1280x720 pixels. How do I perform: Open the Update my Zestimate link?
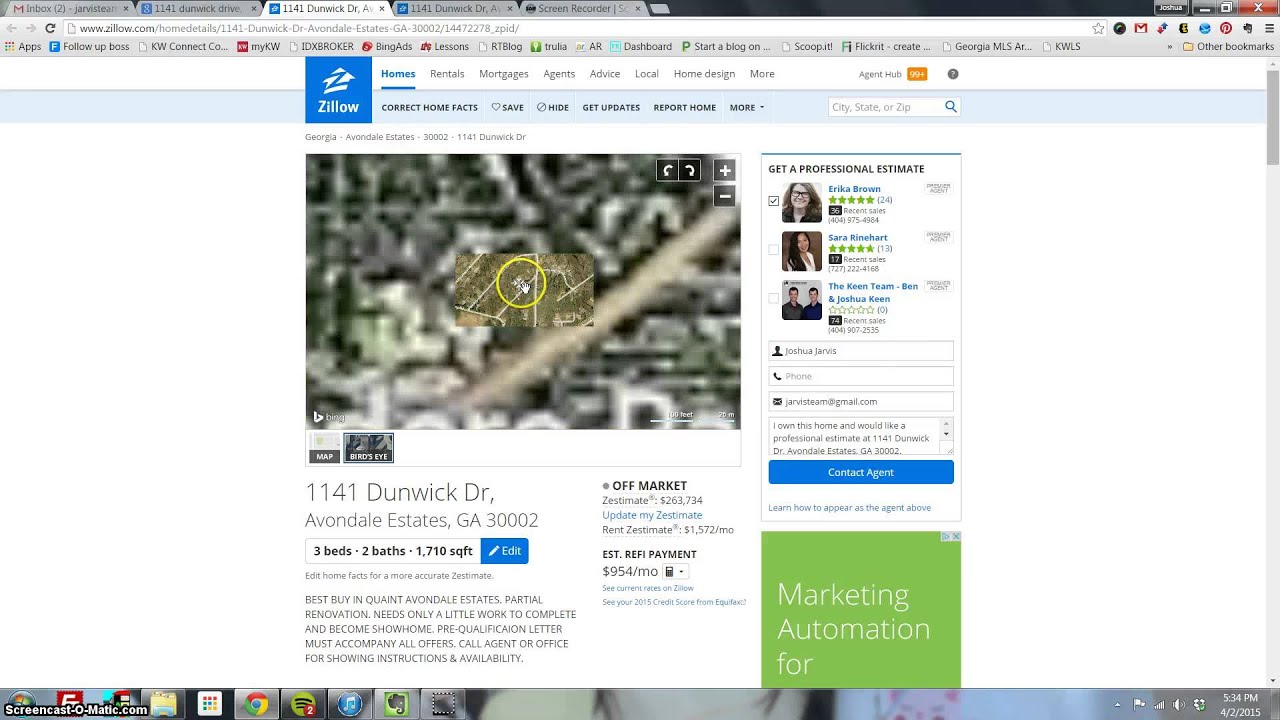[652, 515]
